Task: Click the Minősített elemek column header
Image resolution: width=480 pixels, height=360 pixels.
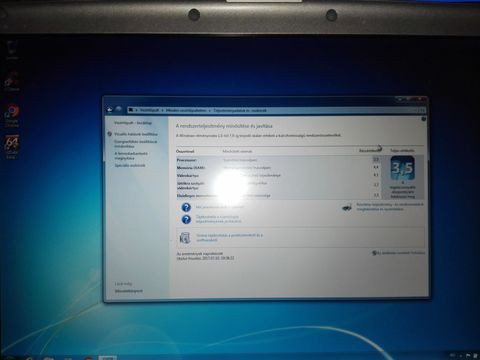Action: [x=237, y=151]
